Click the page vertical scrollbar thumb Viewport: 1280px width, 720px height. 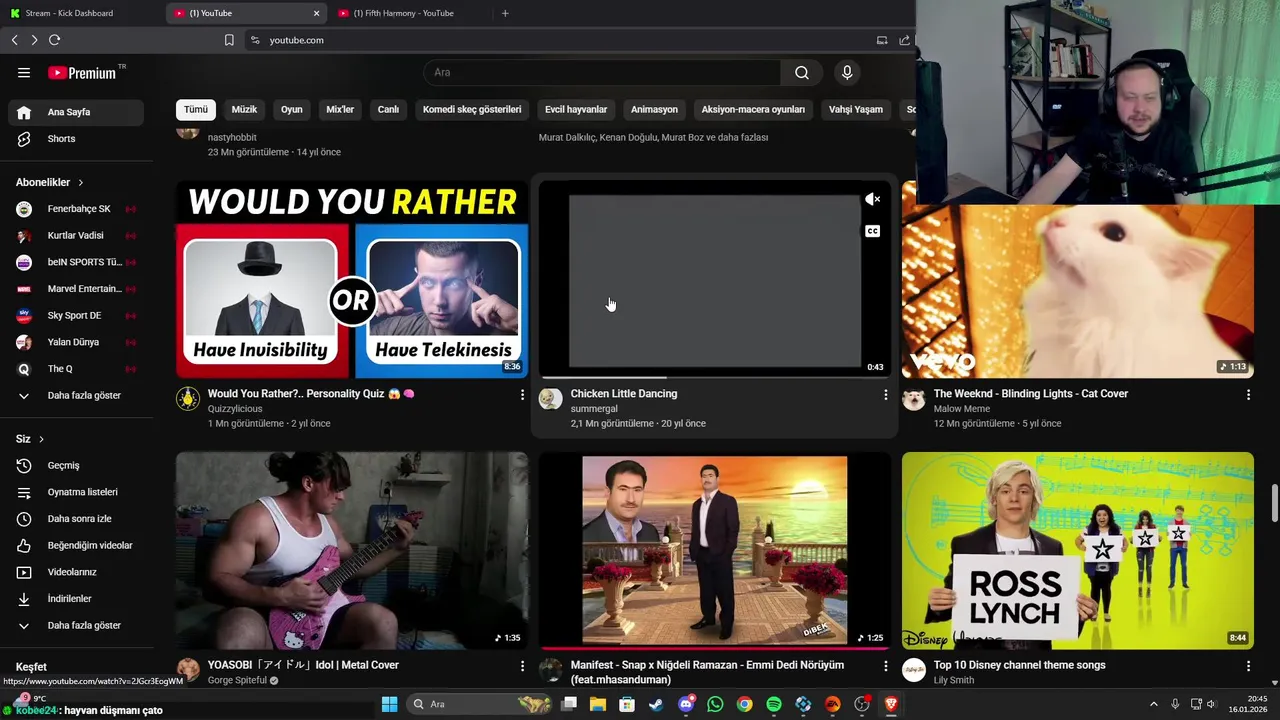coord(1274,503)
